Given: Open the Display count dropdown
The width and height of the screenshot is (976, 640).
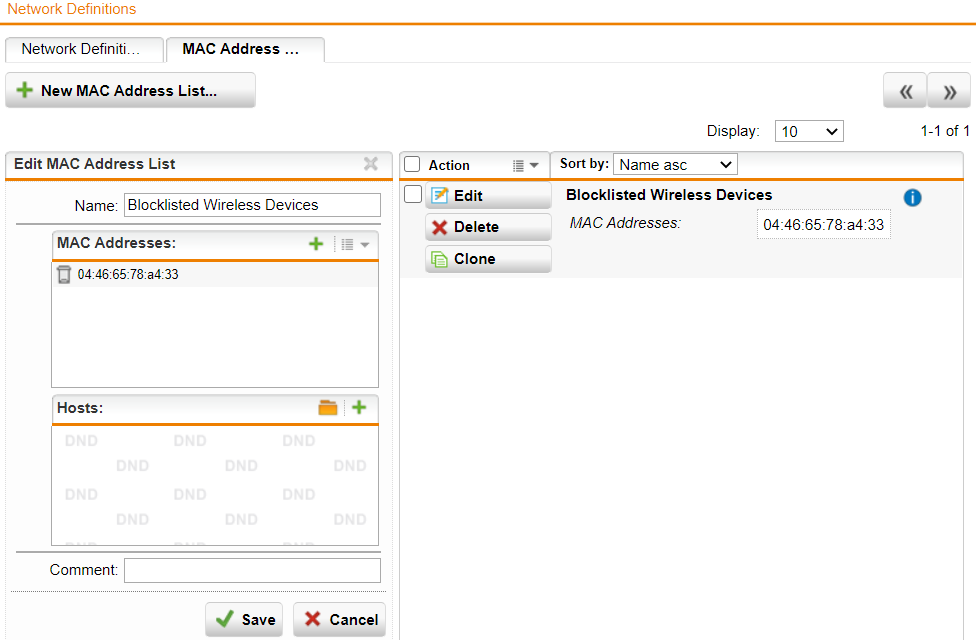Looking at the screenshot, I should point(809,131).
